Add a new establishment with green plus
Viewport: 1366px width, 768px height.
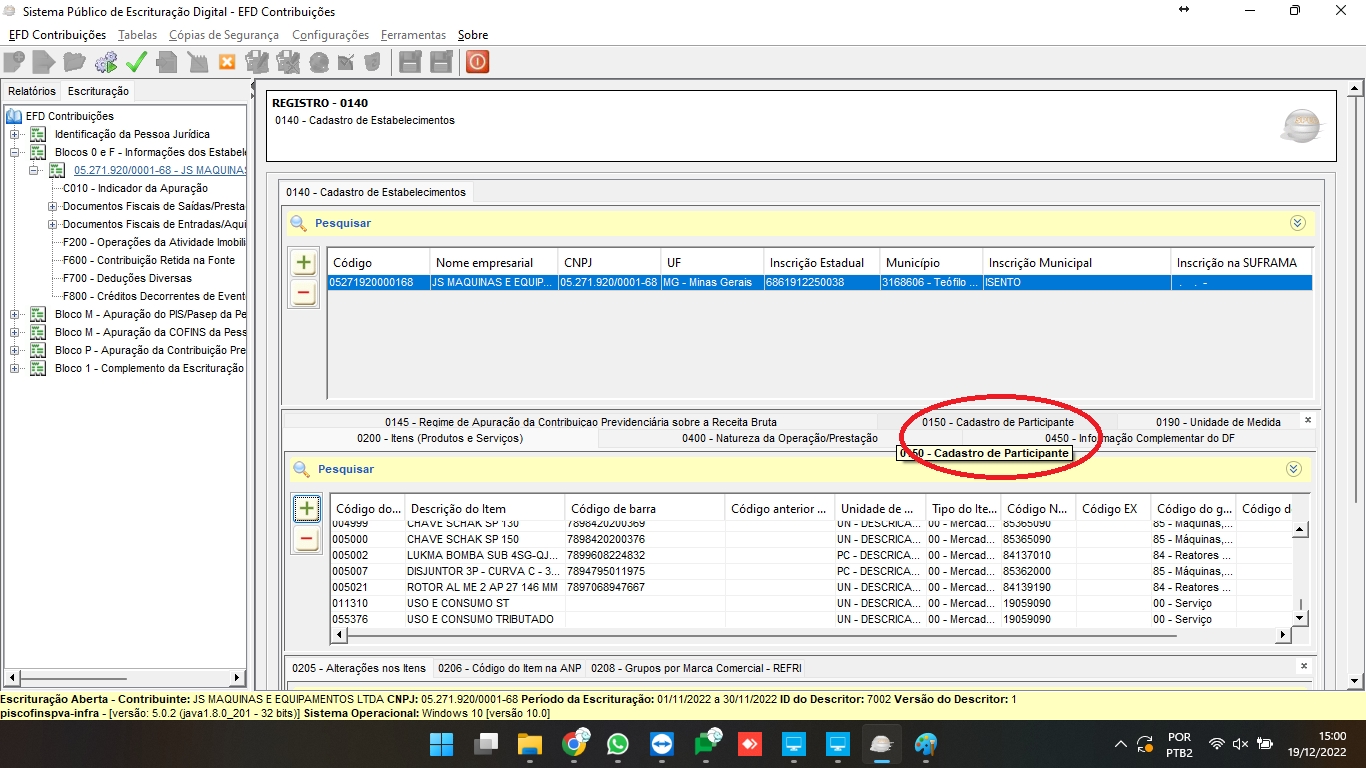tap(304, 264)
